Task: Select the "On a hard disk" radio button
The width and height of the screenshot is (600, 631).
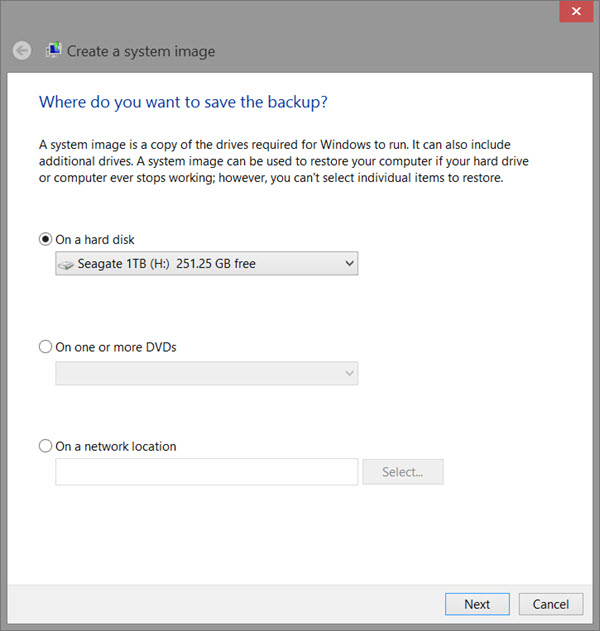Action: click(45, 239)
